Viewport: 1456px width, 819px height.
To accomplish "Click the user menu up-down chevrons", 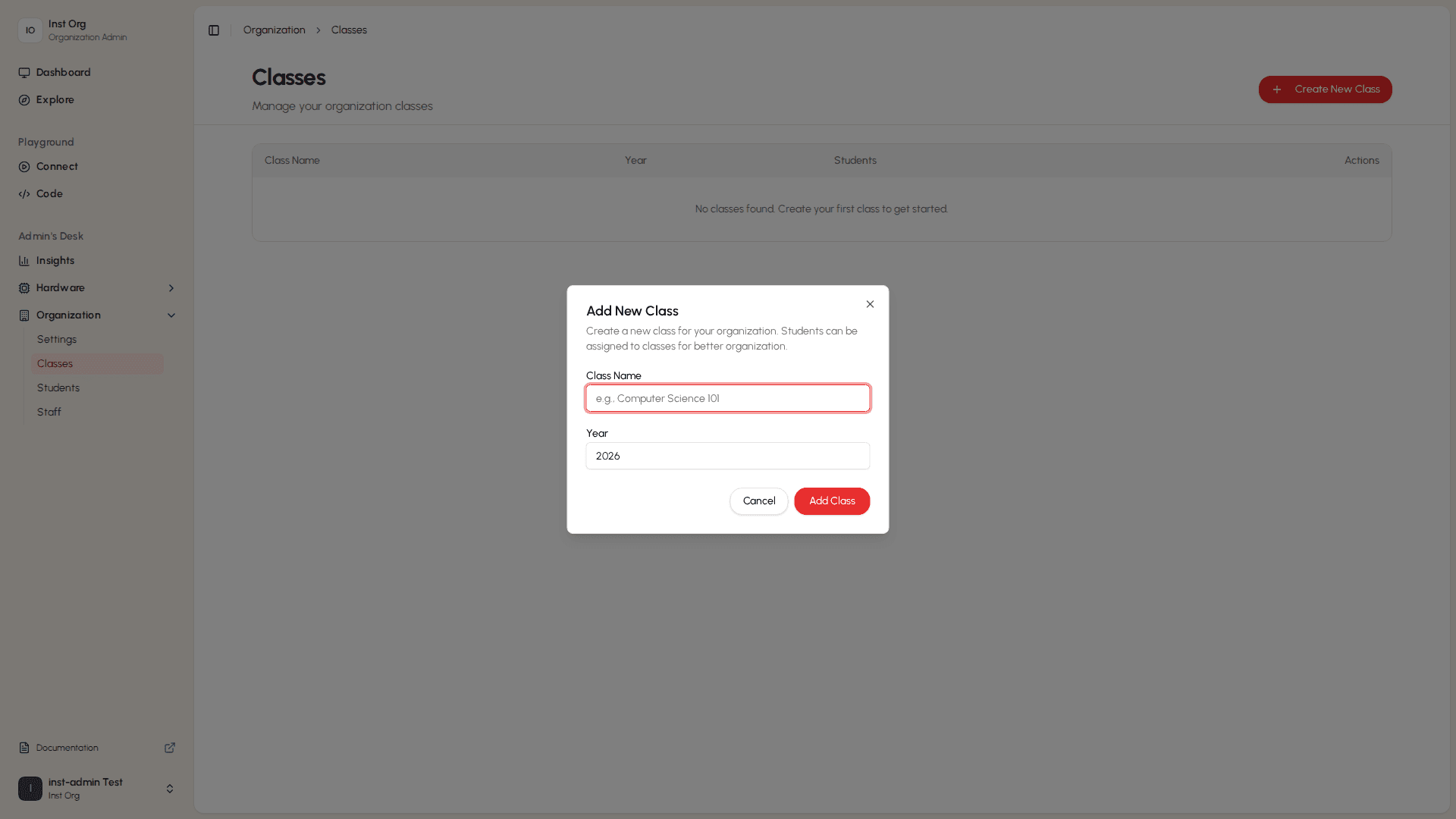I will click(170, 789).
